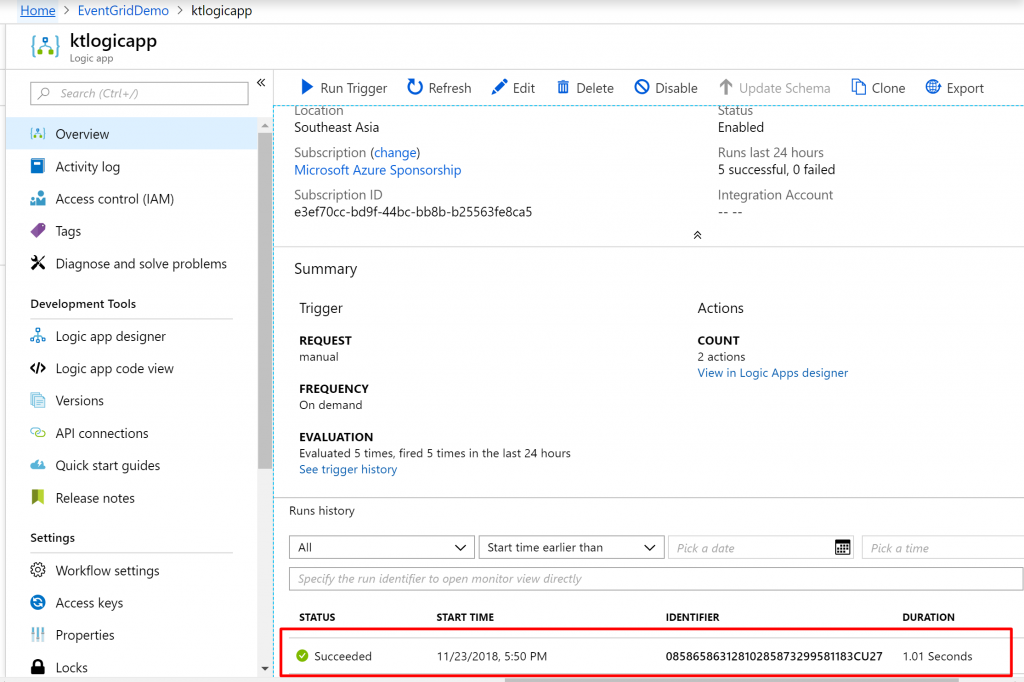Viewport: 1024px width, 682px height.
Task: Click the Edit pencil icon
Action: (499, 87)
